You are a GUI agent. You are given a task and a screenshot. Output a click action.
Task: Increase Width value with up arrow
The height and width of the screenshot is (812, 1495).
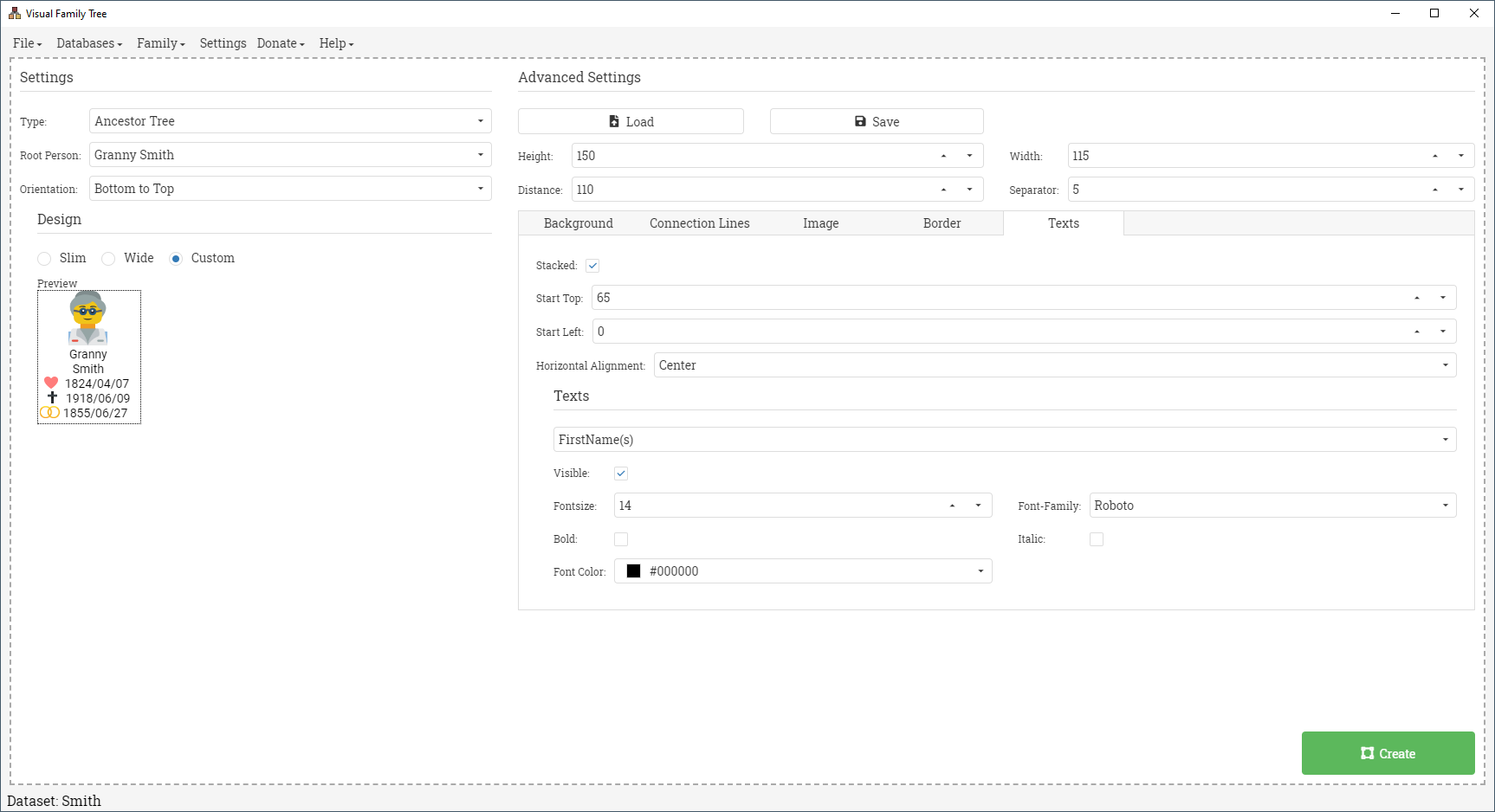[x=1435, y=156]
